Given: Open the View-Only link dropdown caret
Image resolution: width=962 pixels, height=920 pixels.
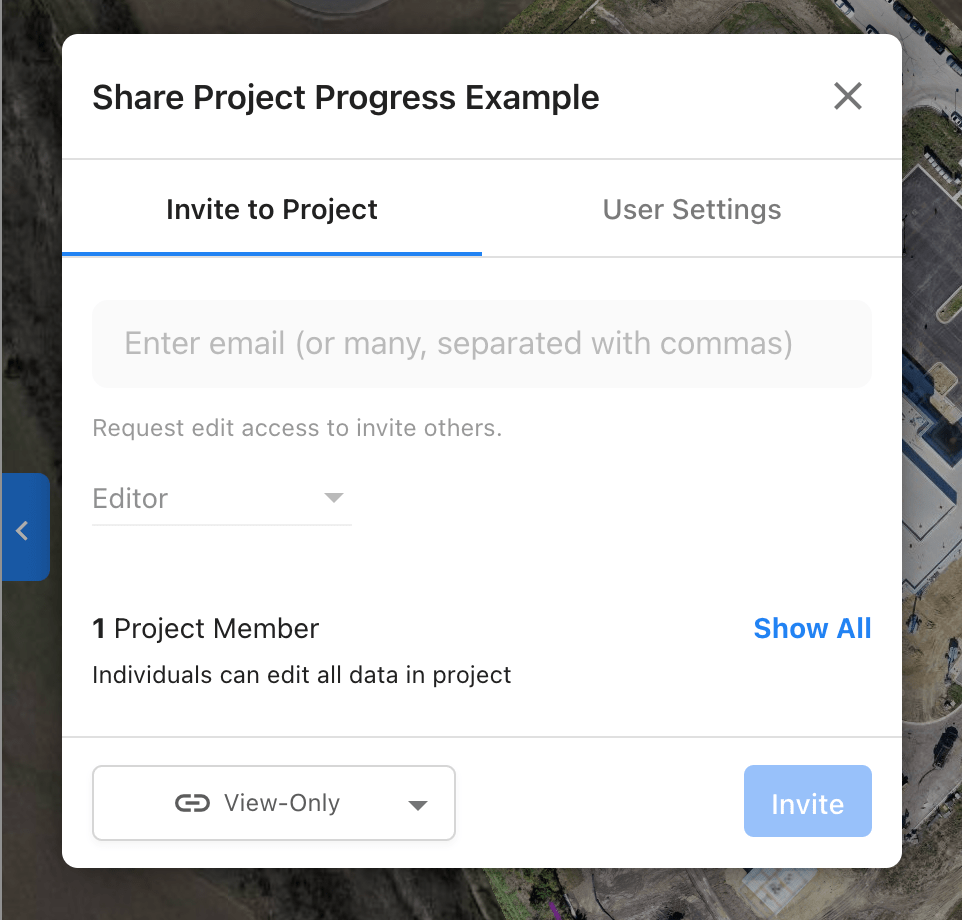Looking at the screenshot, I should [x=418, y=805].
